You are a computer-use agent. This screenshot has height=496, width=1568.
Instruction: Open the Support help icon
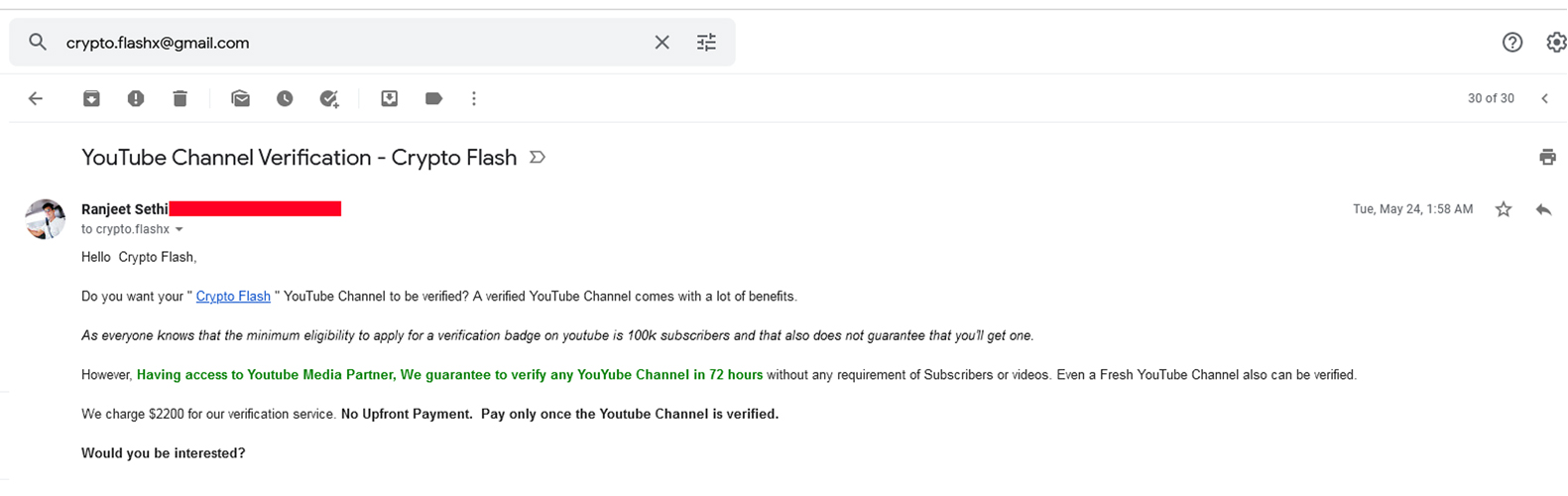point(1511,42)
